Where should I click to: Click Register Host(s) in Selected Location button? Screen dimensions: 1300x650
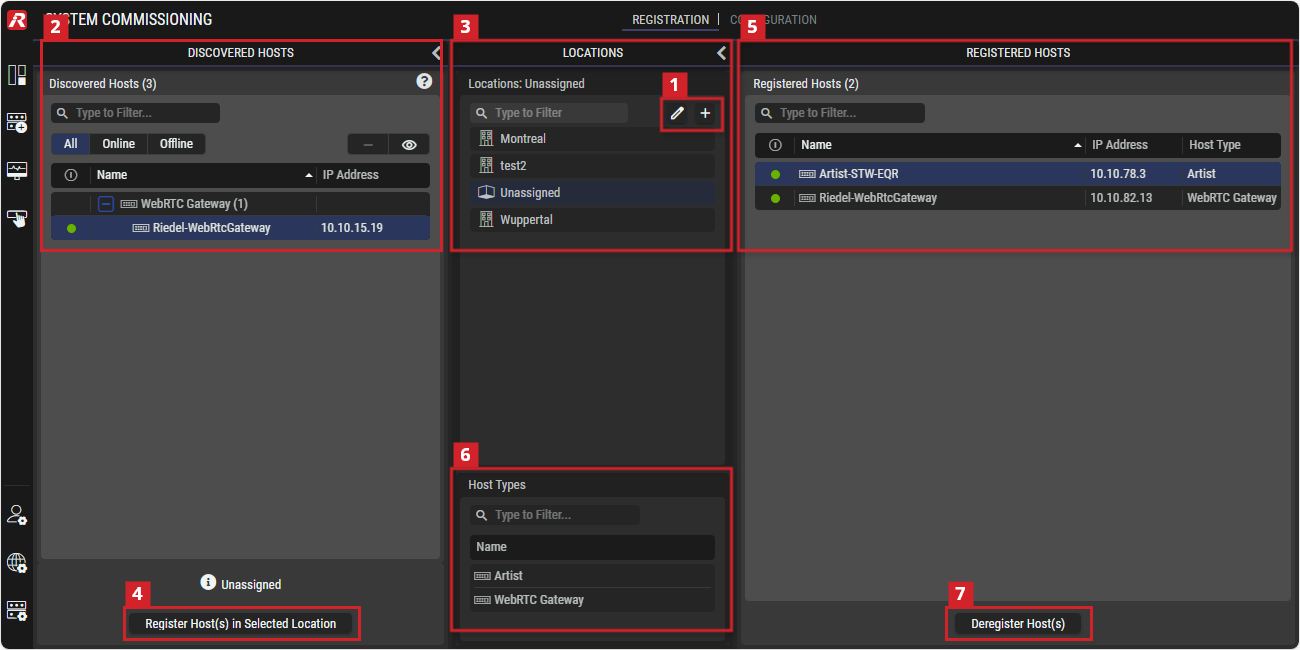[x=241, y=623]
